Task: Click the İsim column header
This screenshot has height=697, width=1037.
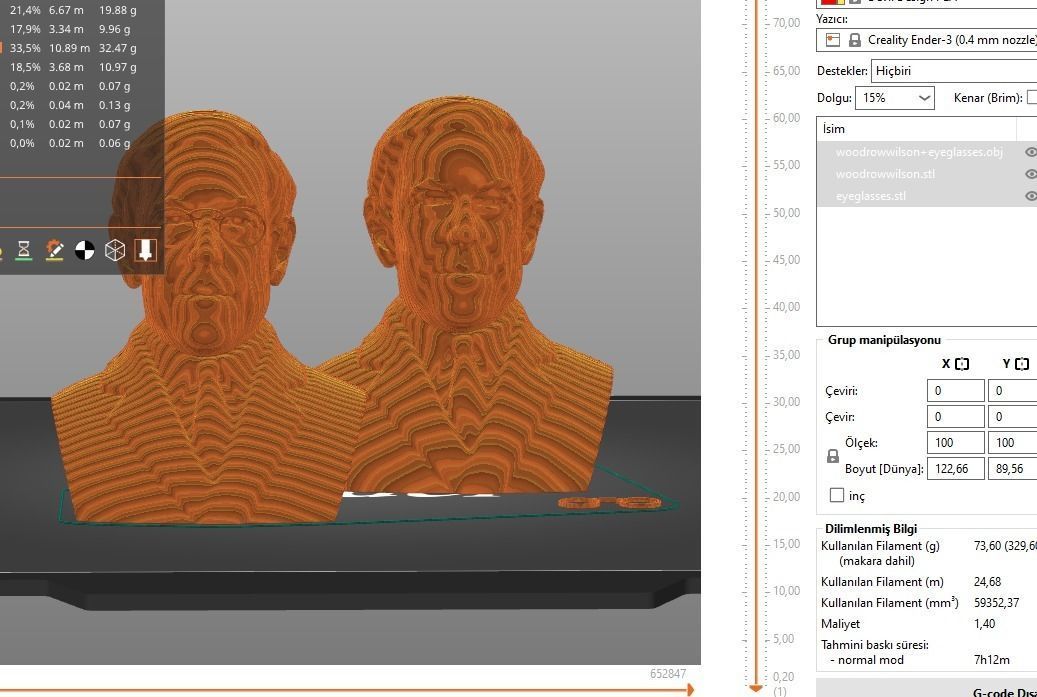Action: [917, 129]
